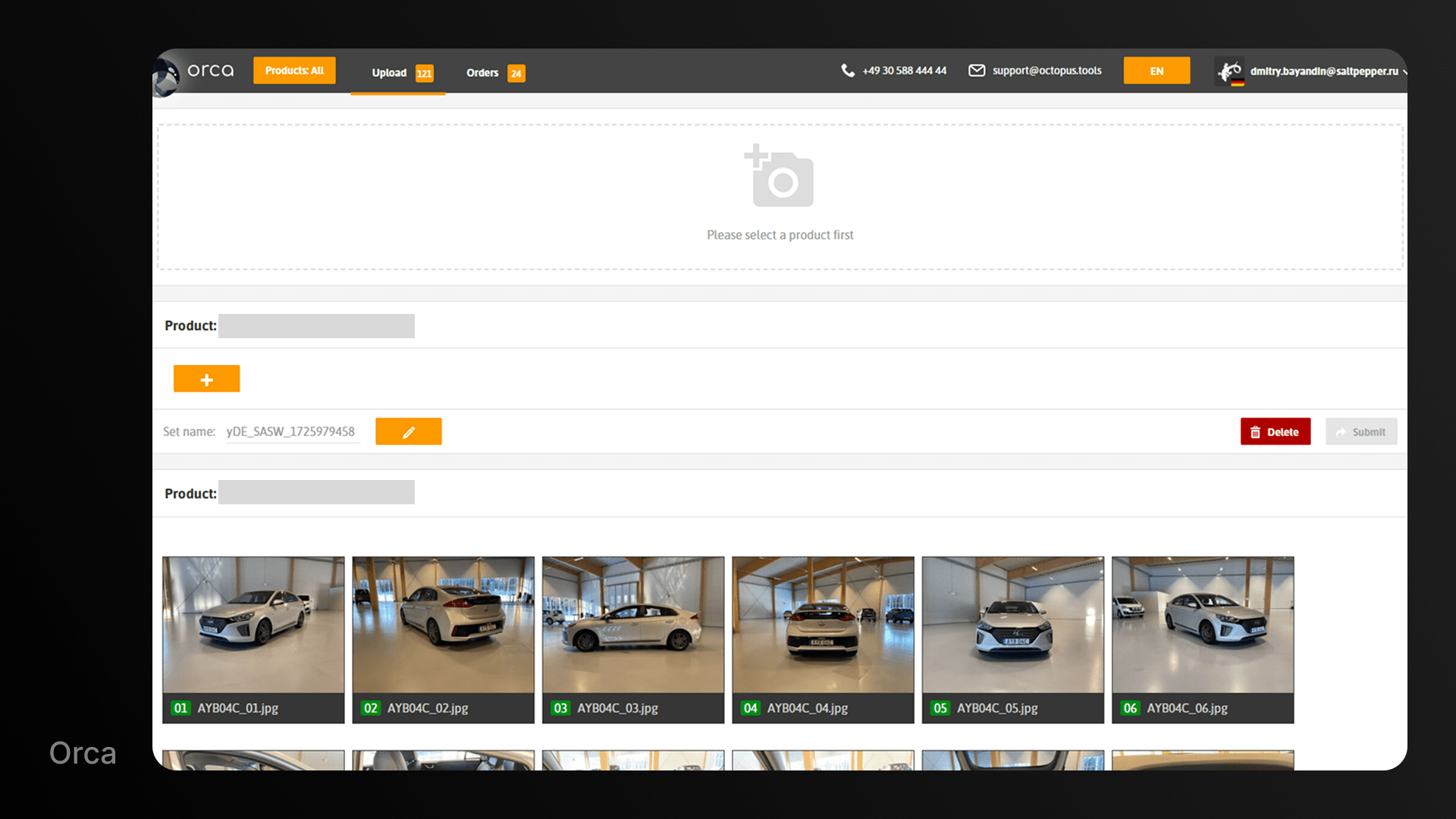
Task: Expand the dmitry.bayandin account menu
Action: [x=1323, y=71]
